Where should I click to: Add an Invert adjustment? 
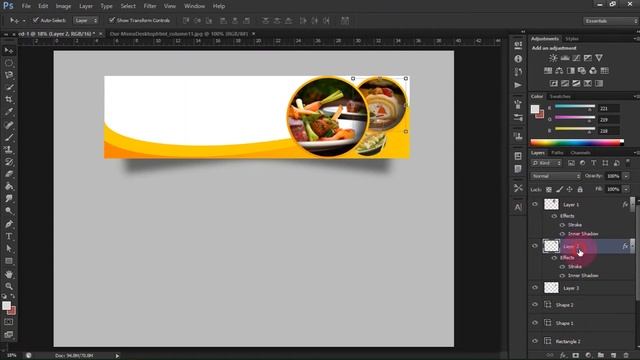[x=553, y=83]
